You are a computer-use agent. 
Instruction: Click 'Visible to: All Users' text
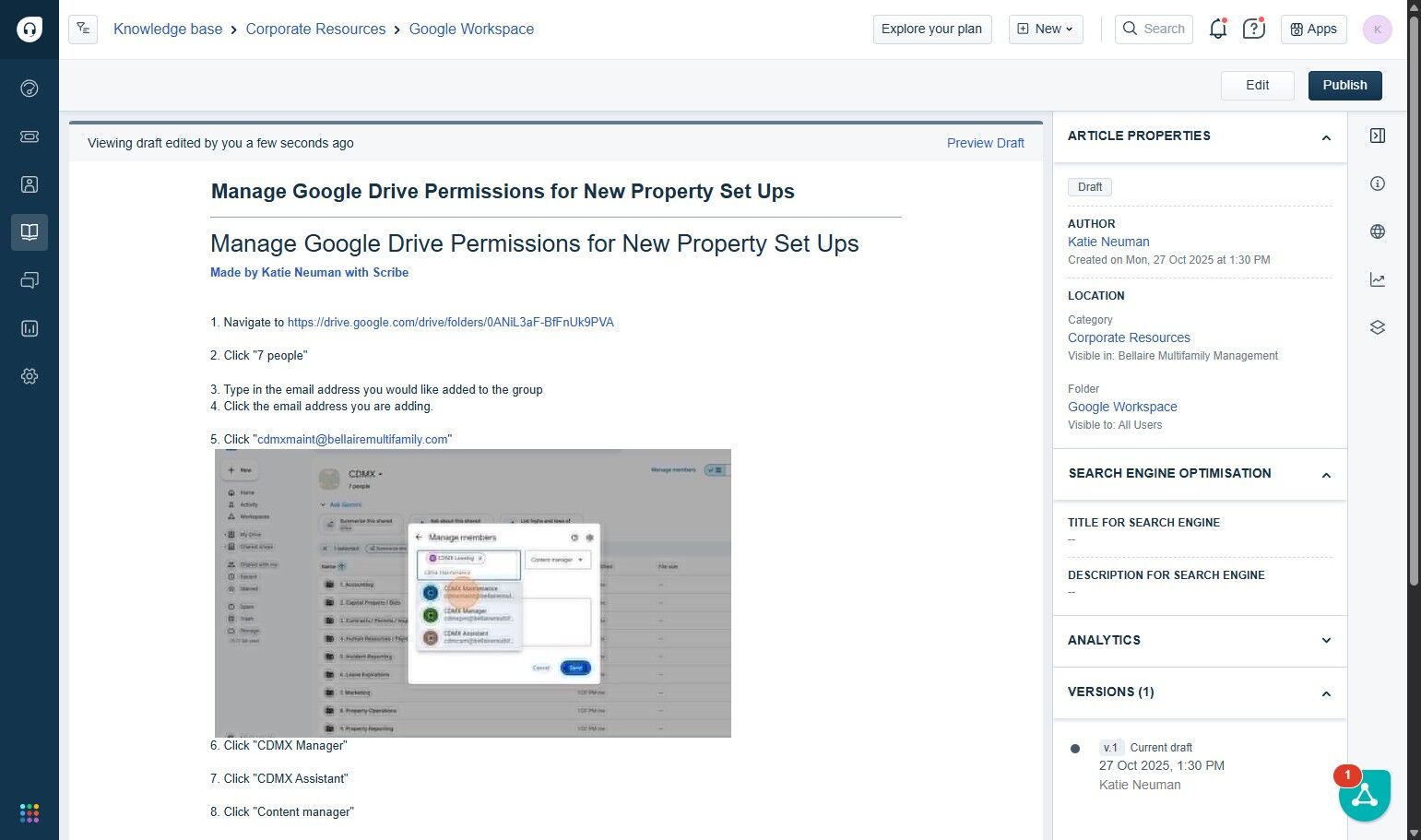1115,425
